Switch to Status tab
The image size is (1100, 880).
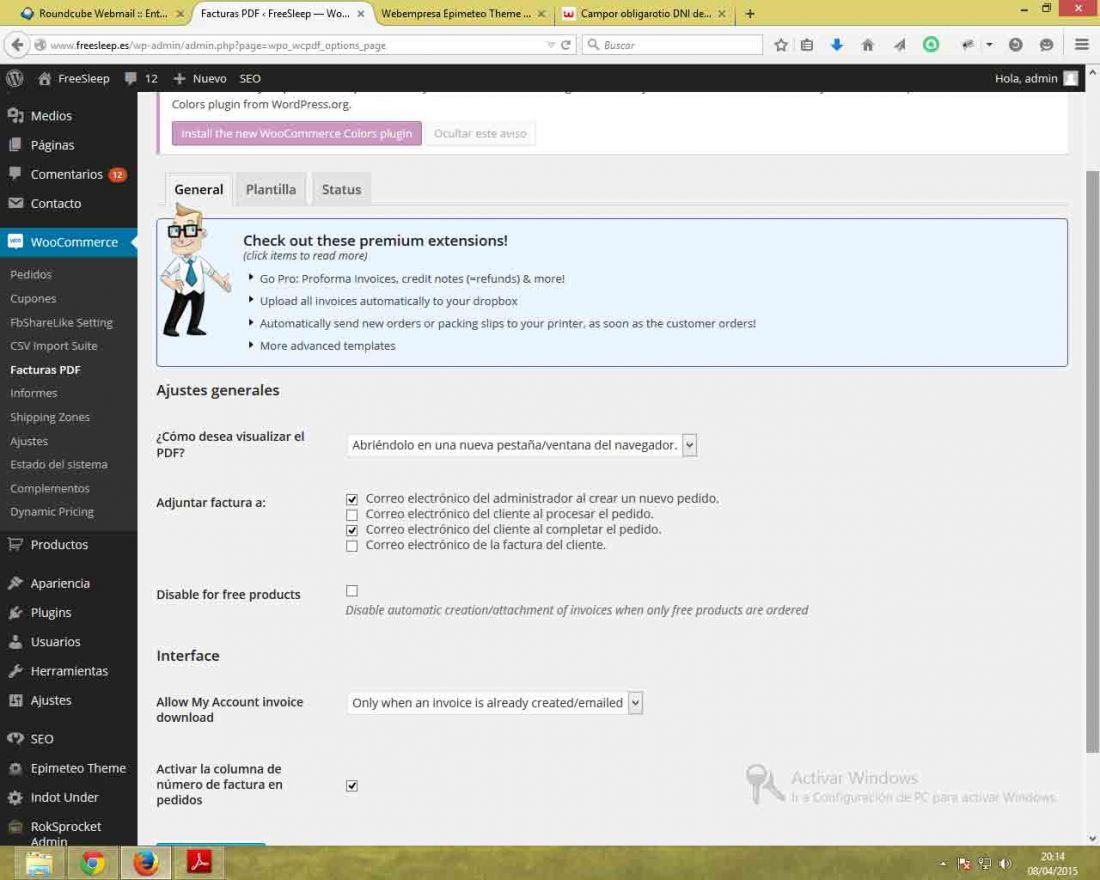(x=342, y=189)
